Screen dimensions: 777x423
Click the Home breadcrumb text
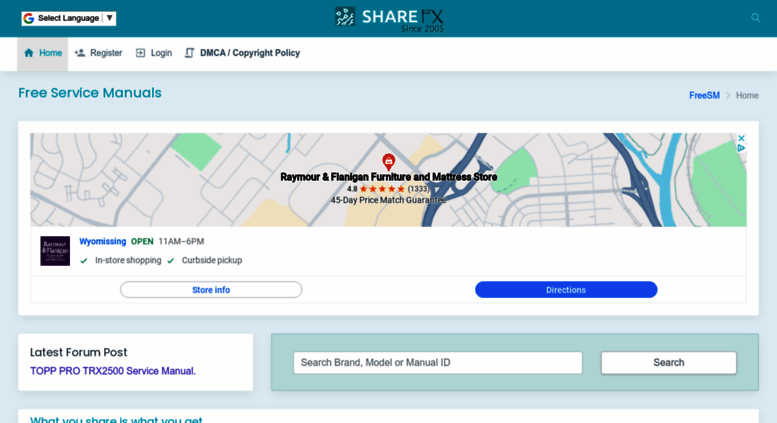[x=747, y=96]
